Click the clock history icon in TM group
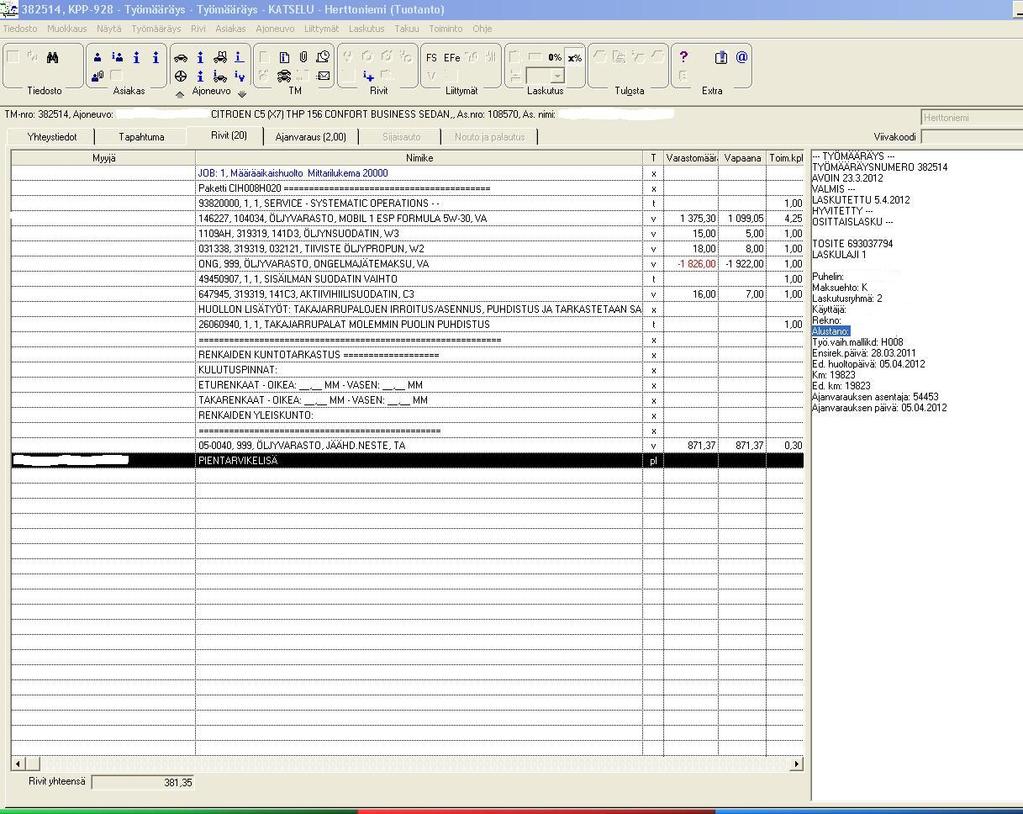This screenshot has width=1023, height=814. point(323,57)
